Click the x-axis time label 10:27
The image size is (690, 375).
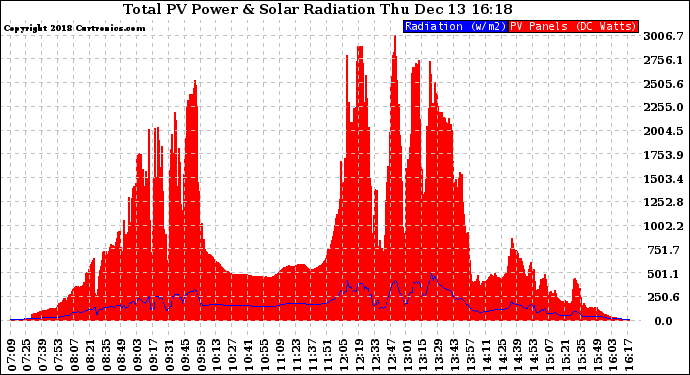pos(233,355)
